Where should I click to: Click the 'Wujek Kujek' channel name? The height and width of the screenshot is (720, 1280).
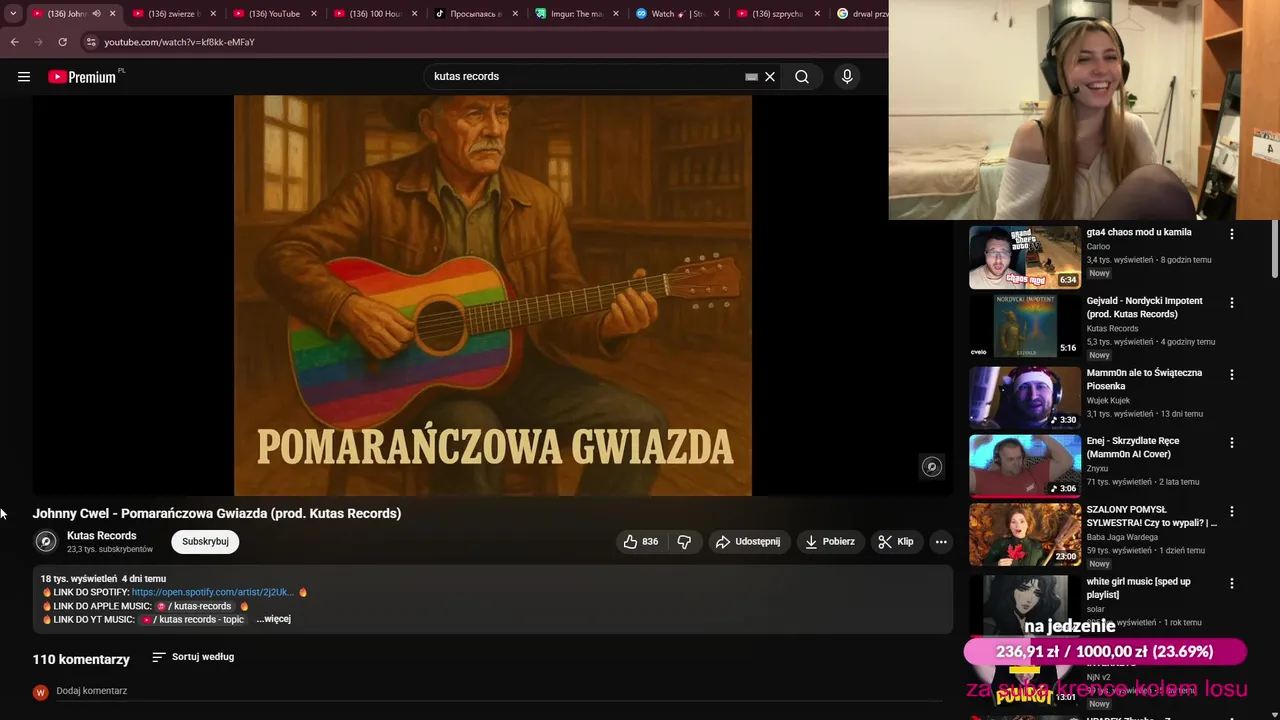1108,400
